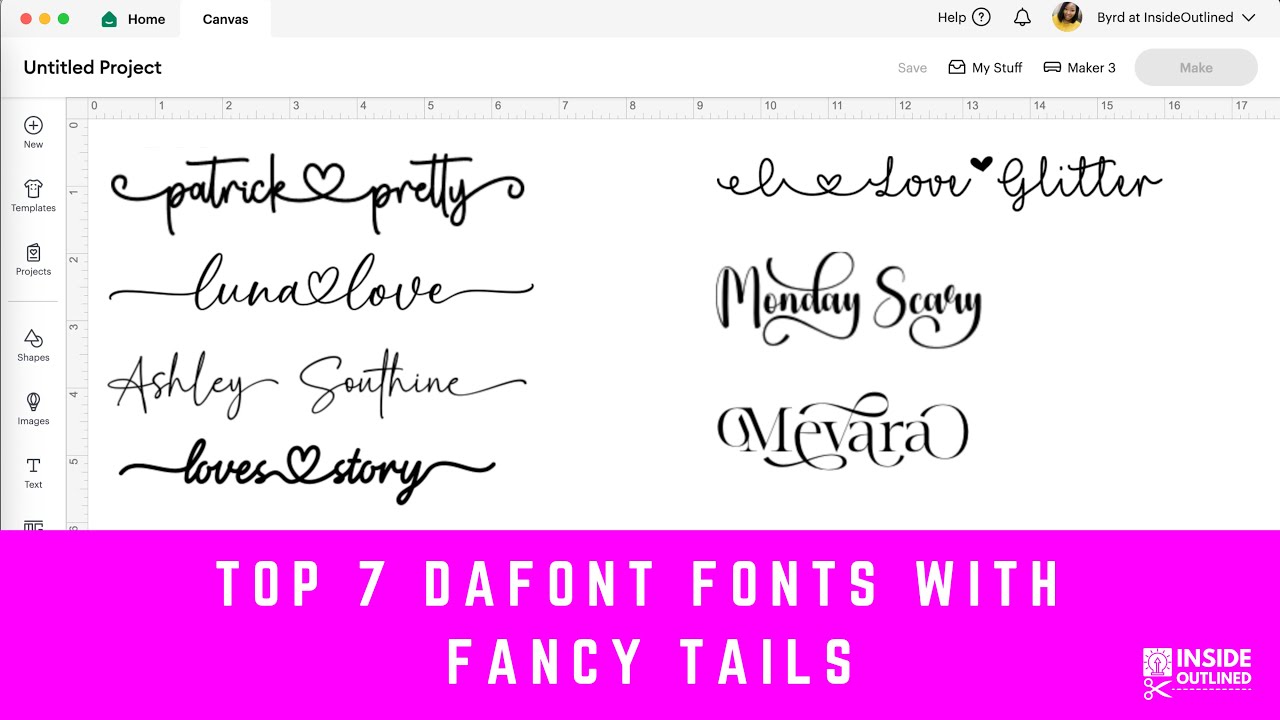Select the patrick pretty text on canvas
The image size is (1280, 720).
[317, 192]
